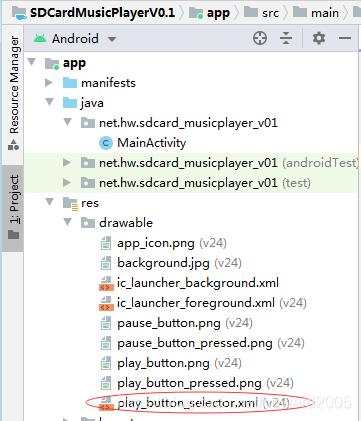Screen dimensions: 361x421
Task: Select ic_launcher_background.xml file
Action: 198,283
